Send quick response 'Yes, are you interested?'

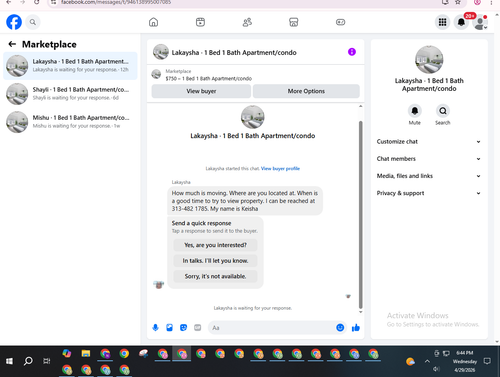pos(215,245)
